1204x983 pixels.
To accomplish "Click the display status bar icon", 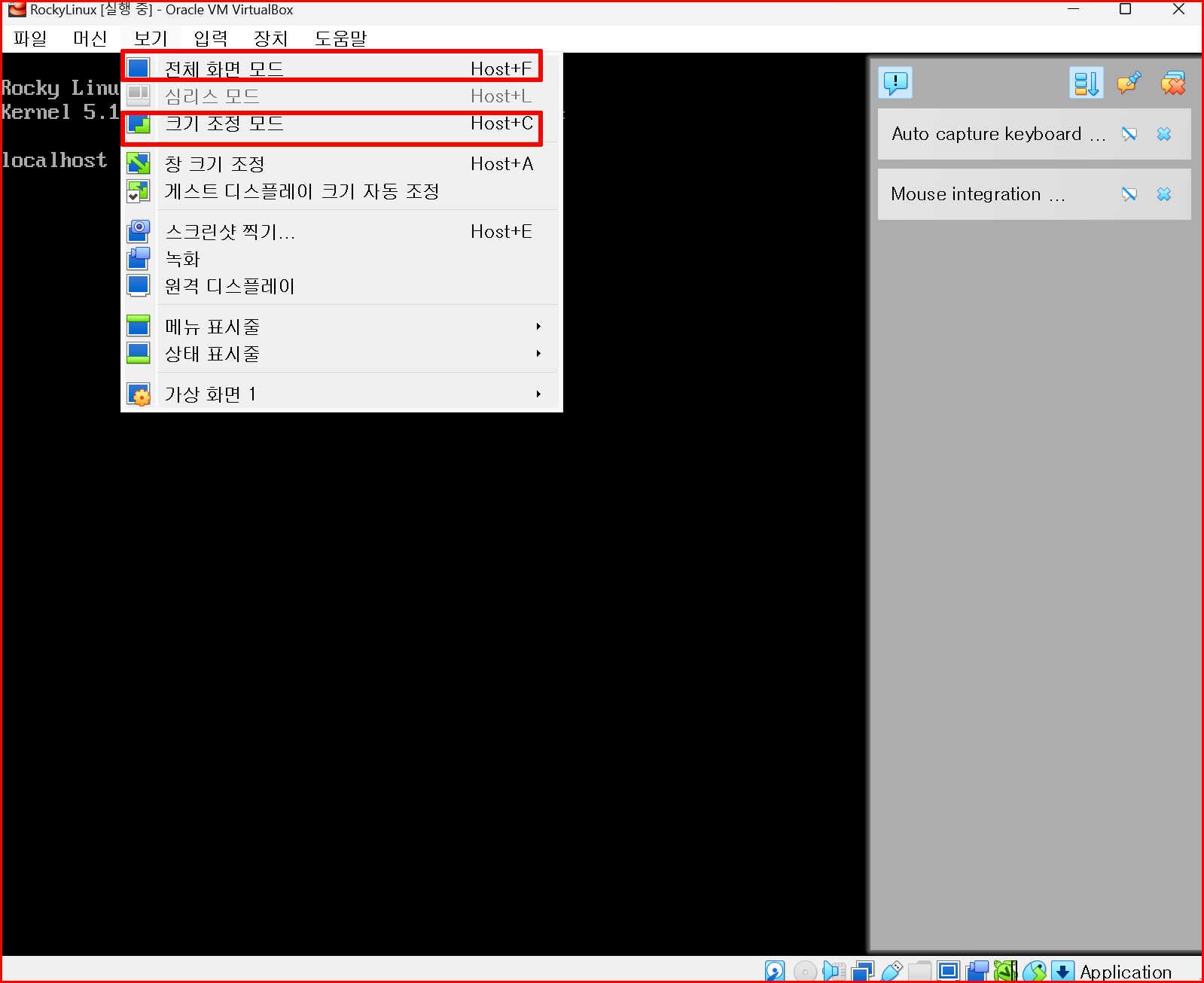I will [949, 971].
